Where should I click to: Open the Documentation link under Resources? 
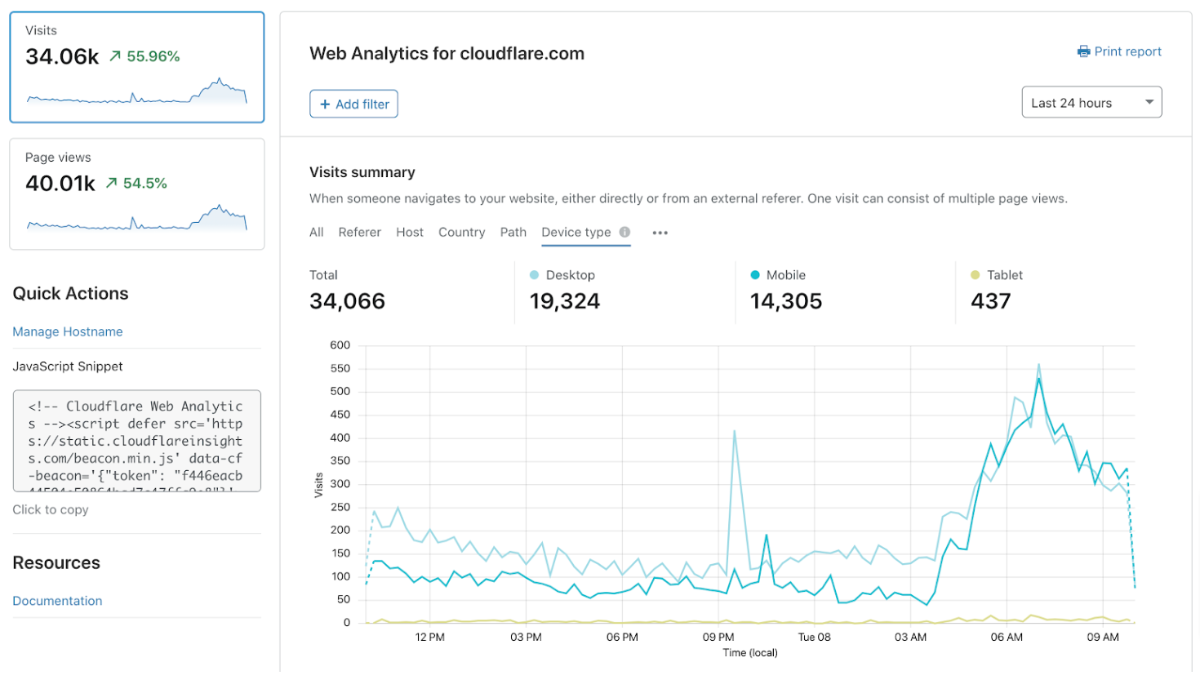[x=57, y=601]
